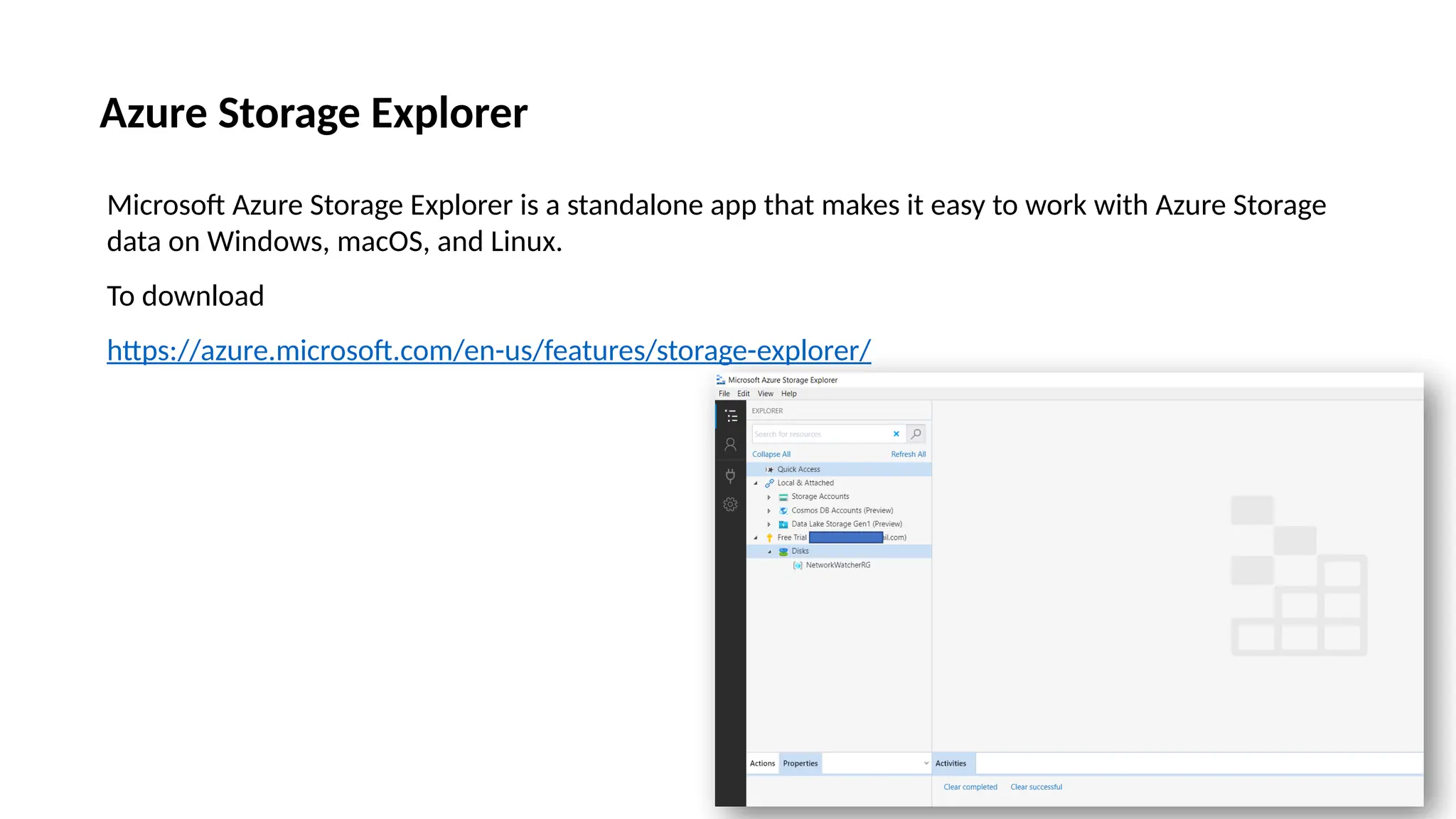
Task: Switch to the Actions tab
Action: point(762,764)
